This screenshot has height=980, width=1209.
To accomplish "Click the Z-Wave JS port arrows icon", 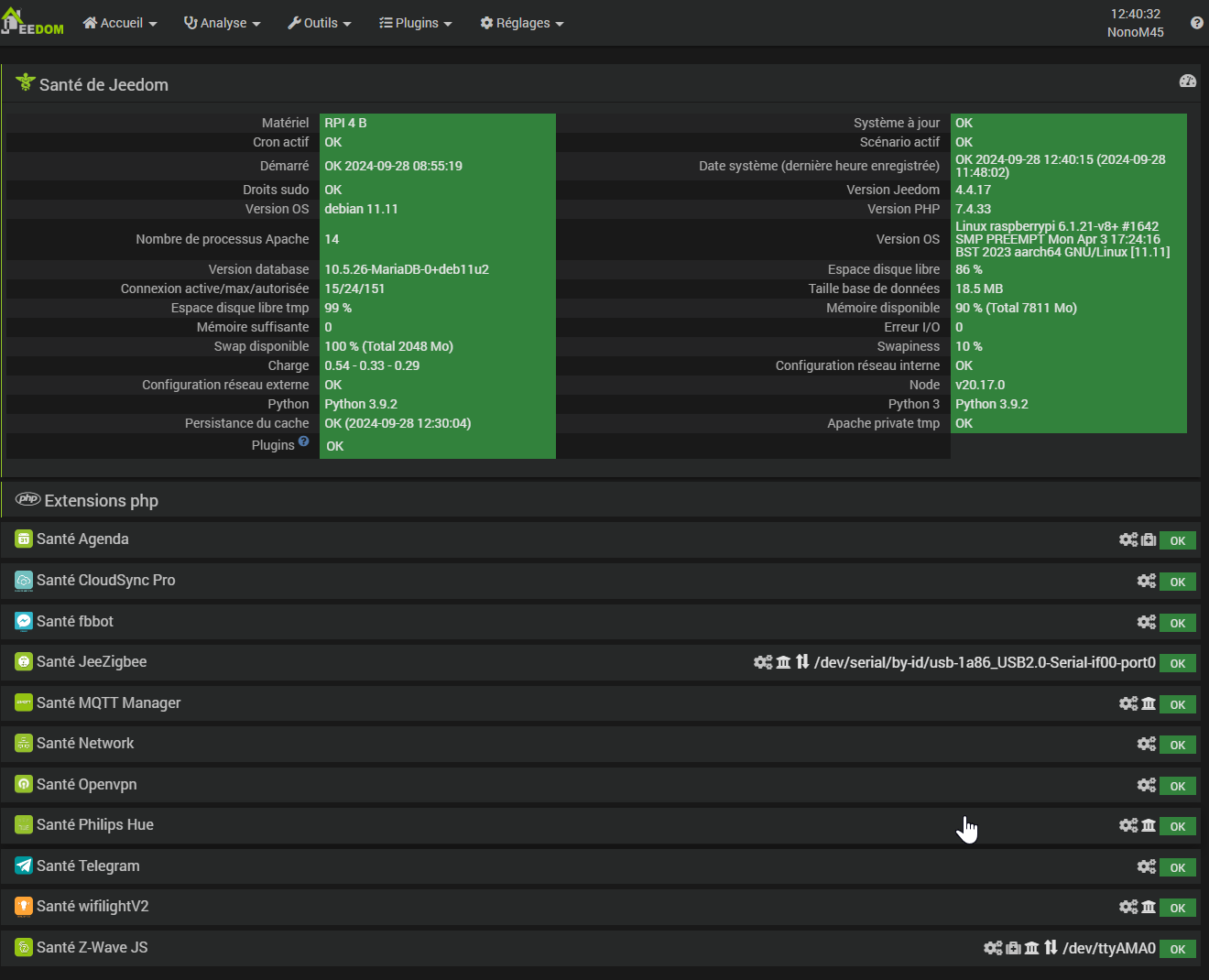I will point(1051,948).
